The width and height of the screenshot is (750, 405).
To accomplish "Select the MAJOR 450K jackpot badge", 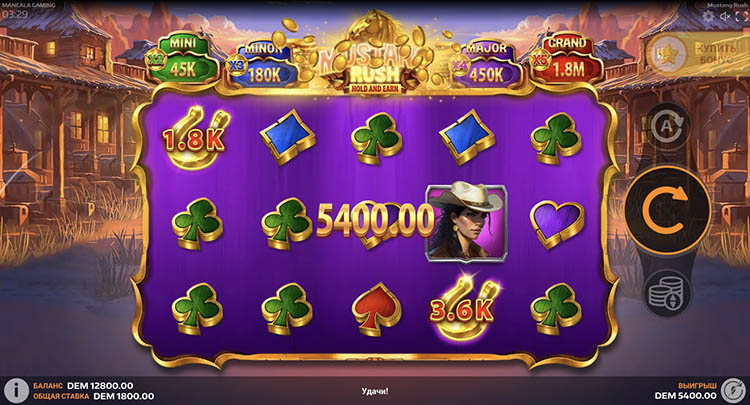I will [x=486, y=65].
